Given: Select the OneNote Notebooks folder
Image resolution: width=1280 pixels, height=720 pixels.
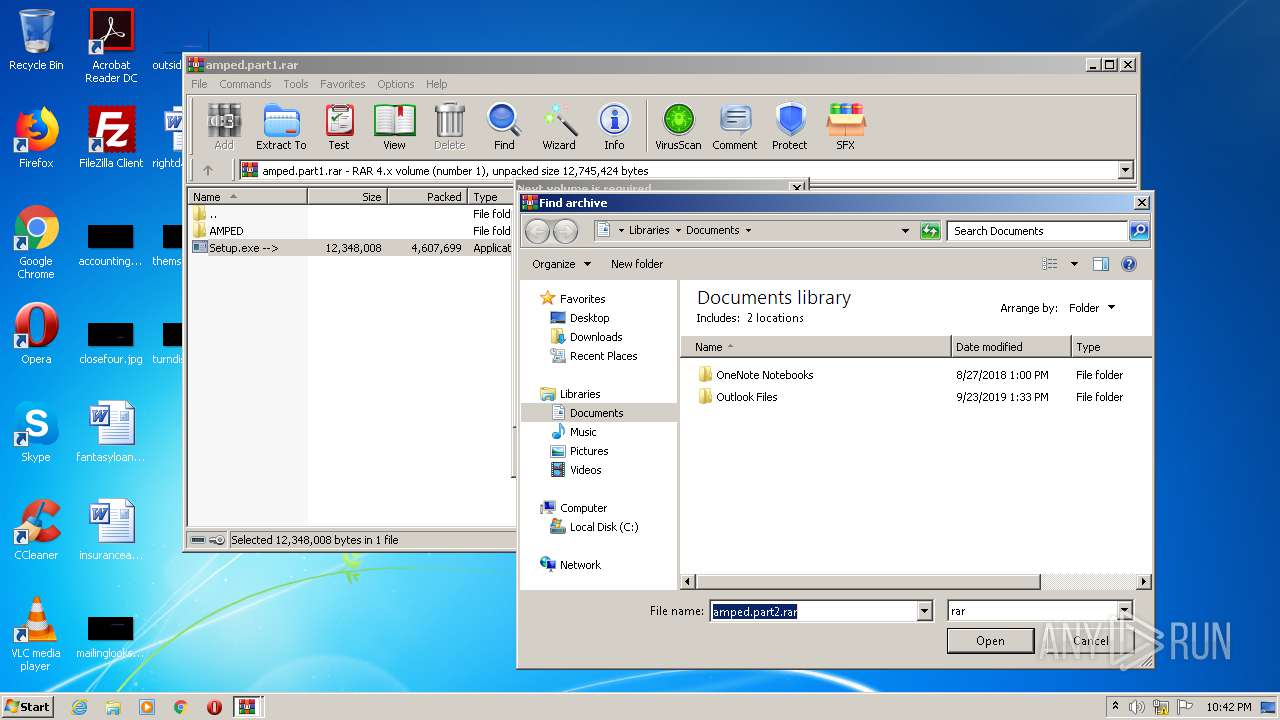Looking at the screenshot, I should click(x=764, y=375).
